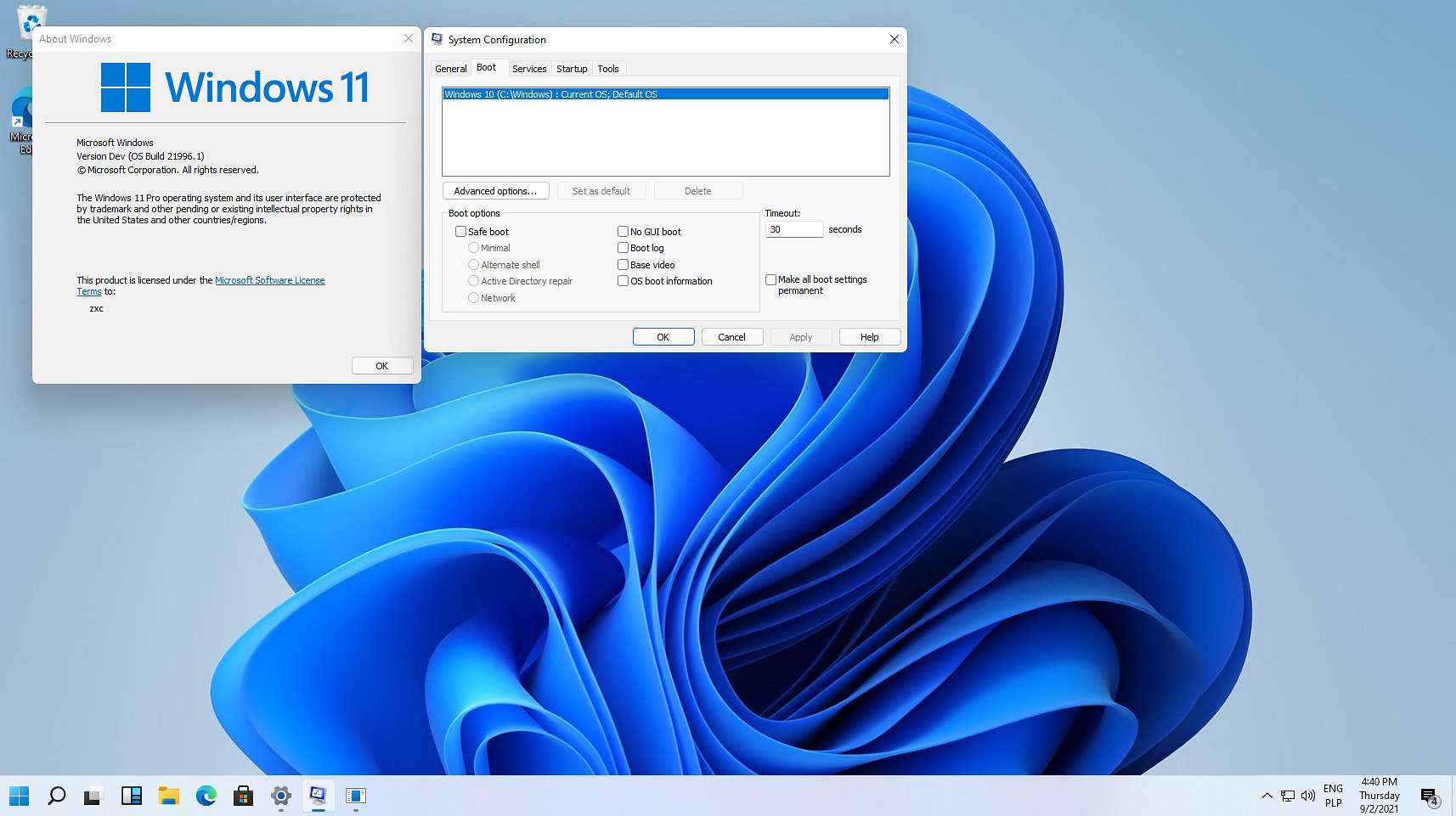Switch input language ENG PLP
Screen dimensions: 1456x816
(x=1333, y=796)
